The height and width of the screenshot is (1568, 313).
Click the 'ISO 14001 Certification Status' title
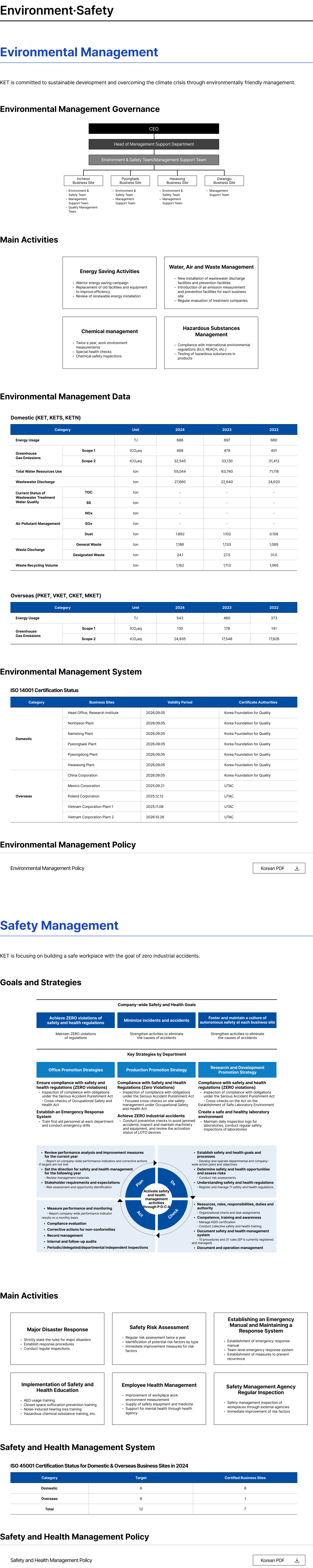[x=44, y=690]
